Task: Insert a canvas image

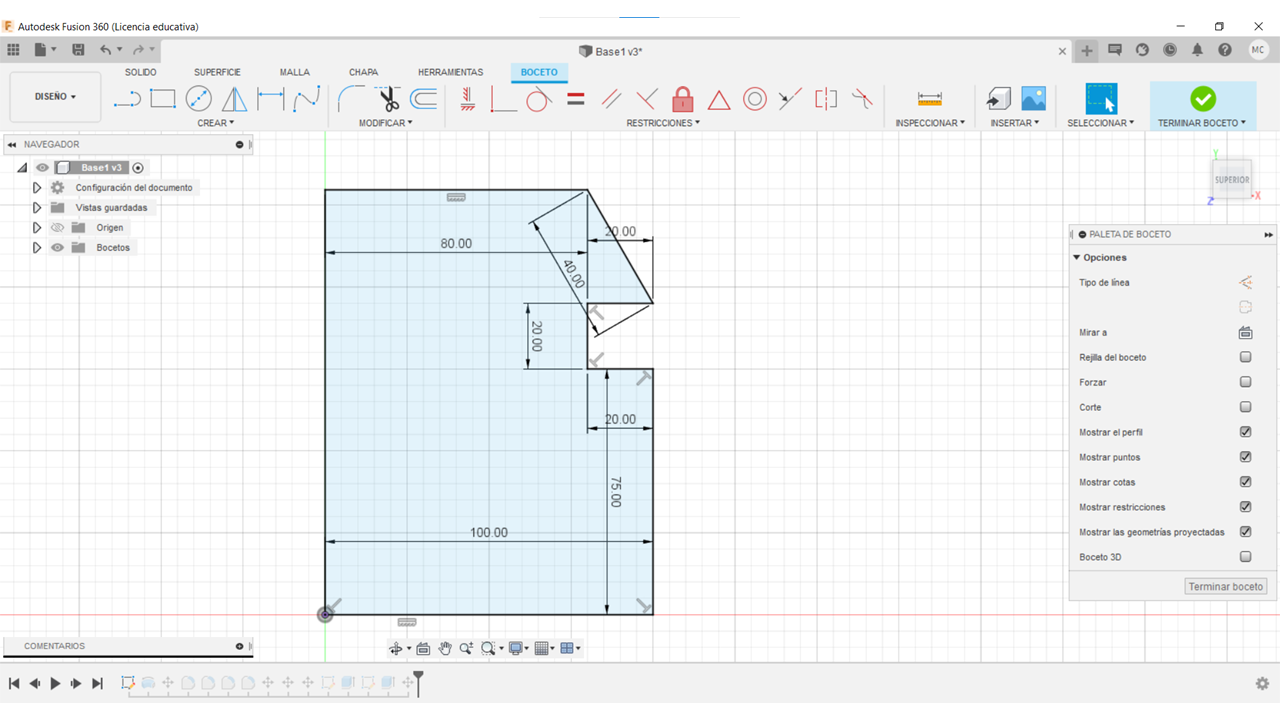Action: pos(1033,98)
